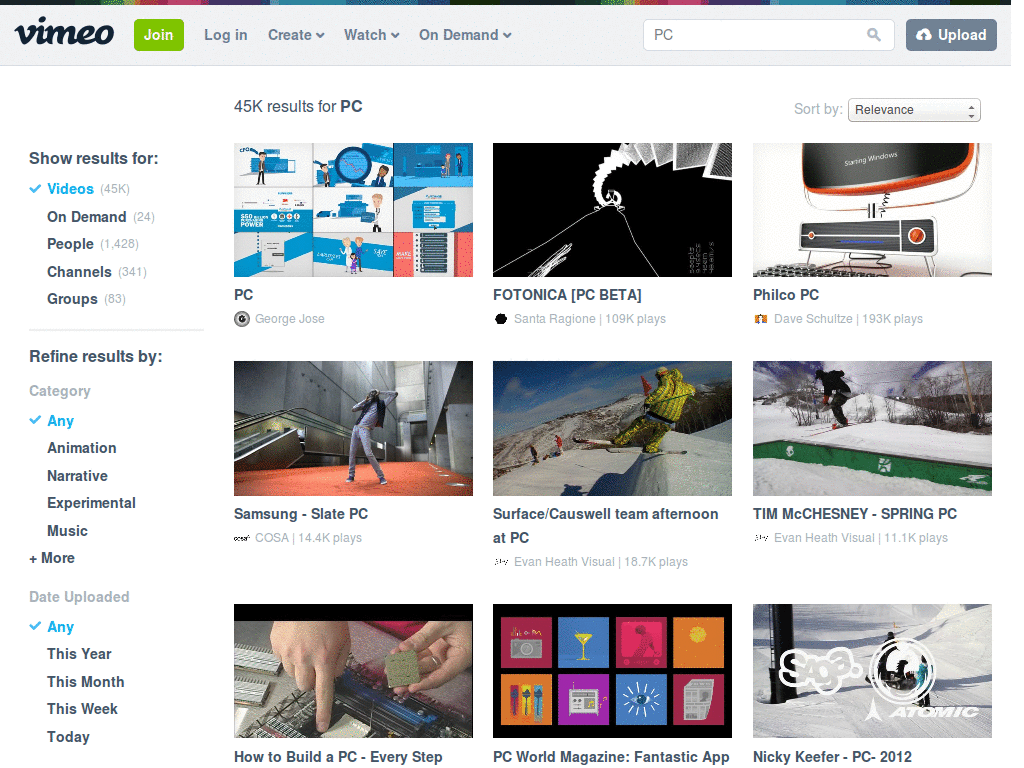1024x768 pixels.
Task: Open the Sort by Relevance dropdown
Action: click(914, 110)
